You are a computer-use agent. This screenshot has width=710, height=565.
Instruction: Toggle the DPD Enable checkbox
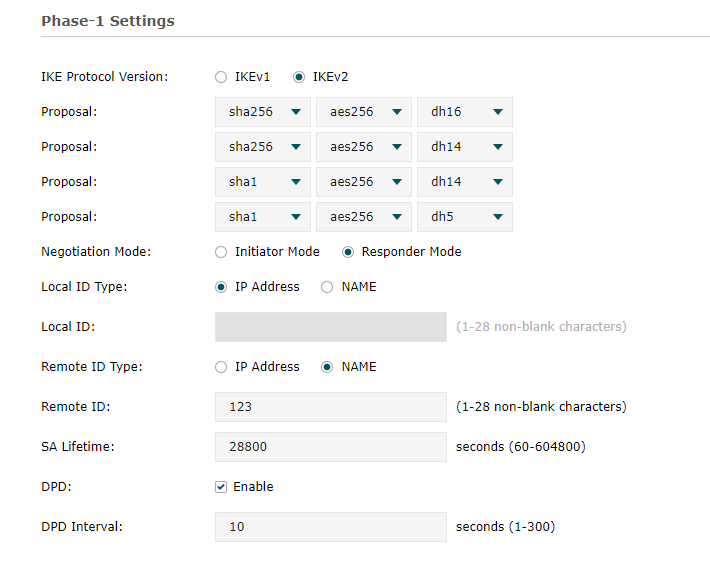(x=221, y=487)
